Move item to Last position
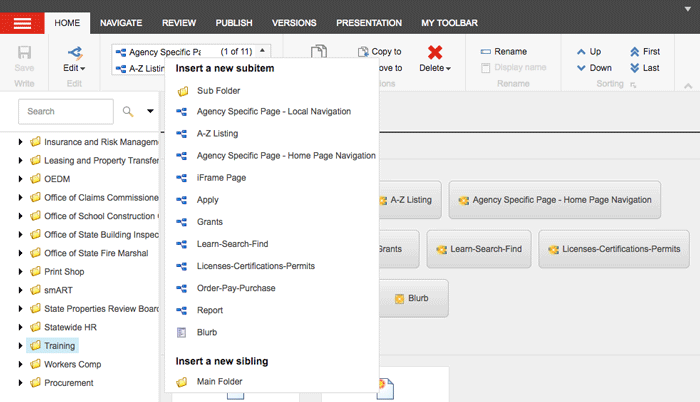Screen dimensions: 700x402 point(643,68)
